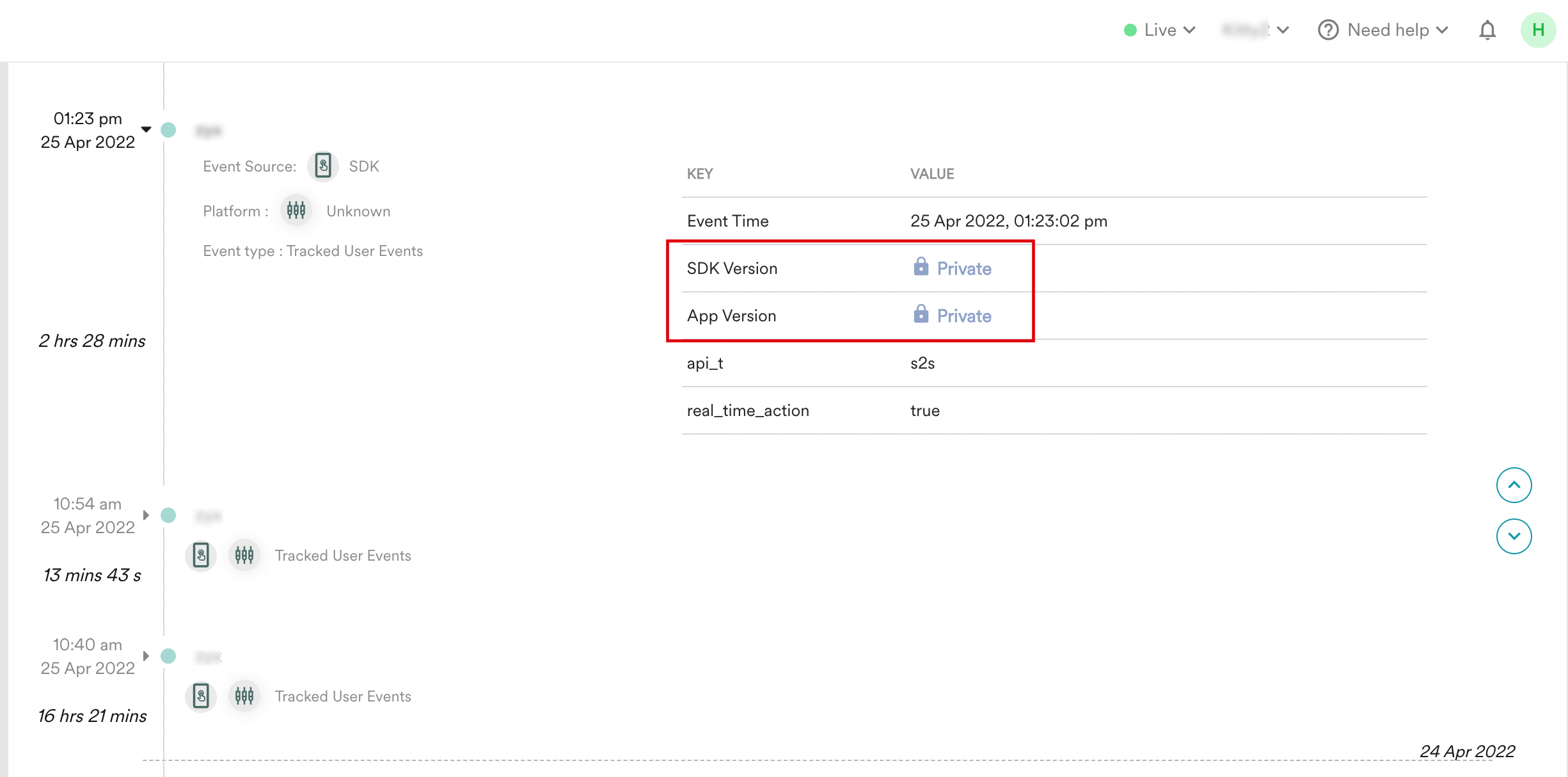Click the SDK event source icon
Screen dimensions: 1568x777
point(323,166)
